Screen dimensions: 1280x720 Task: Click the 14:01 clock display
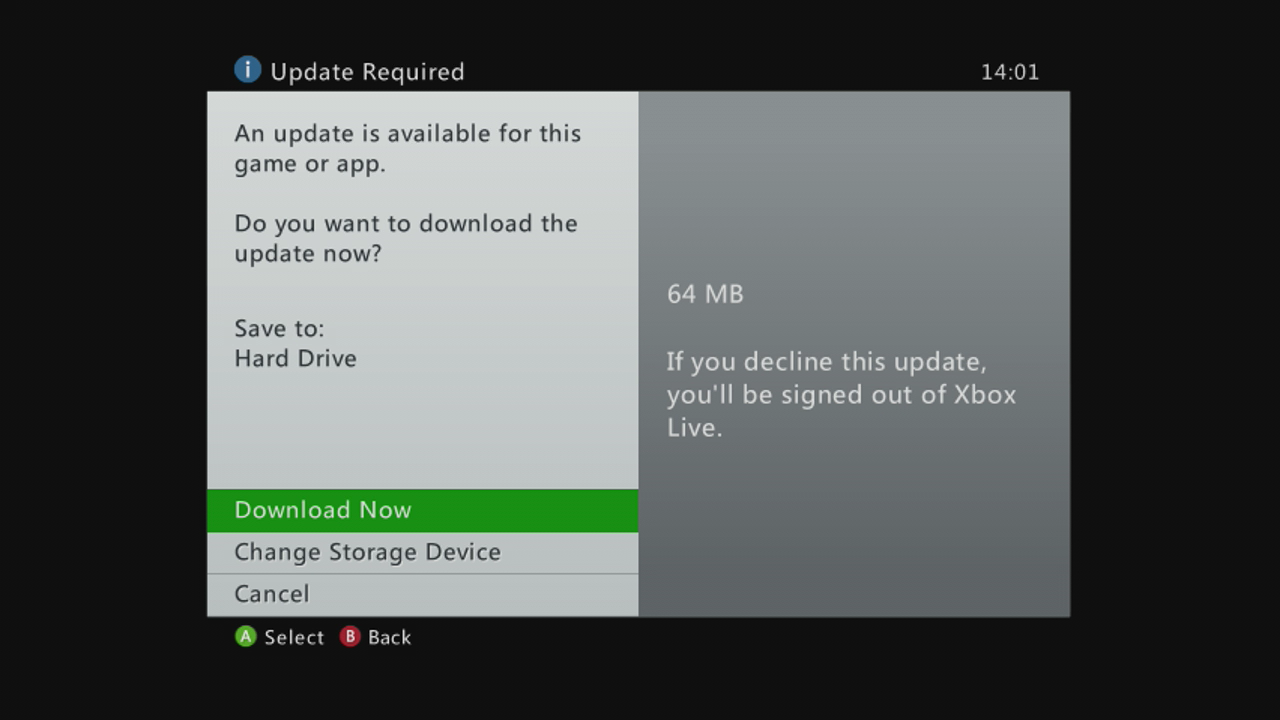click(1010, 72)
